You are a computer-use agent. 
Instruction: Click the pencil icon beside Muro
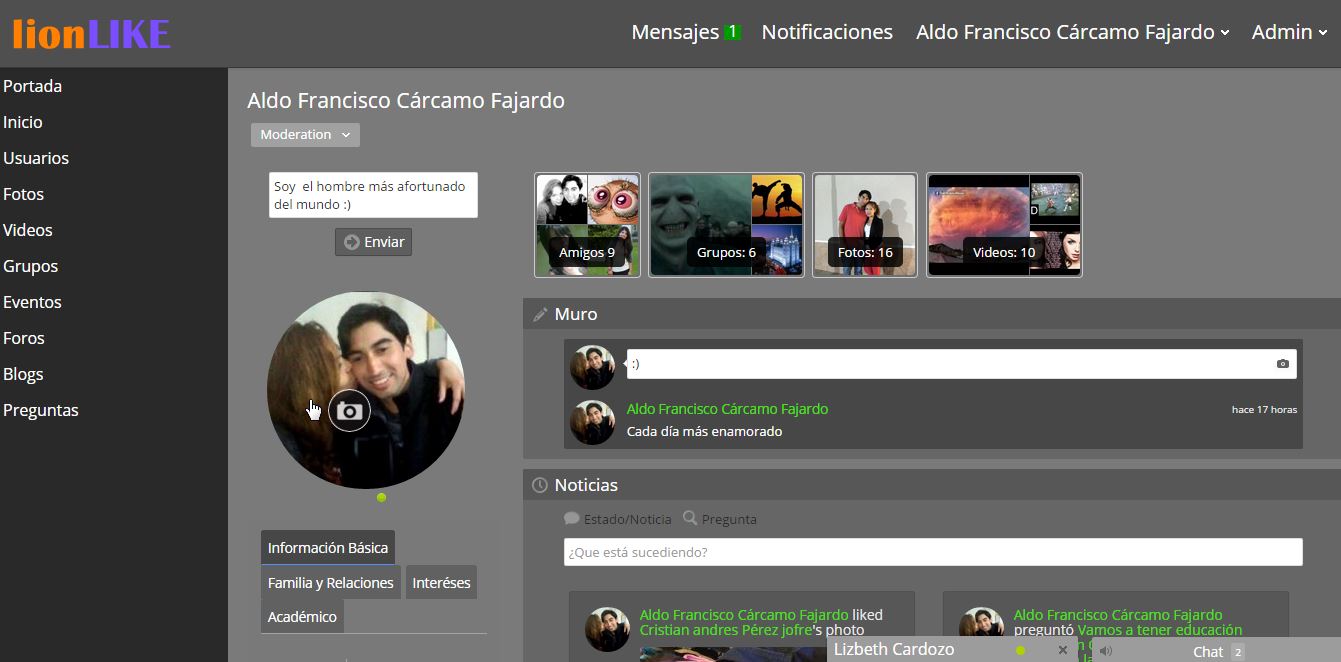point(540,314)
